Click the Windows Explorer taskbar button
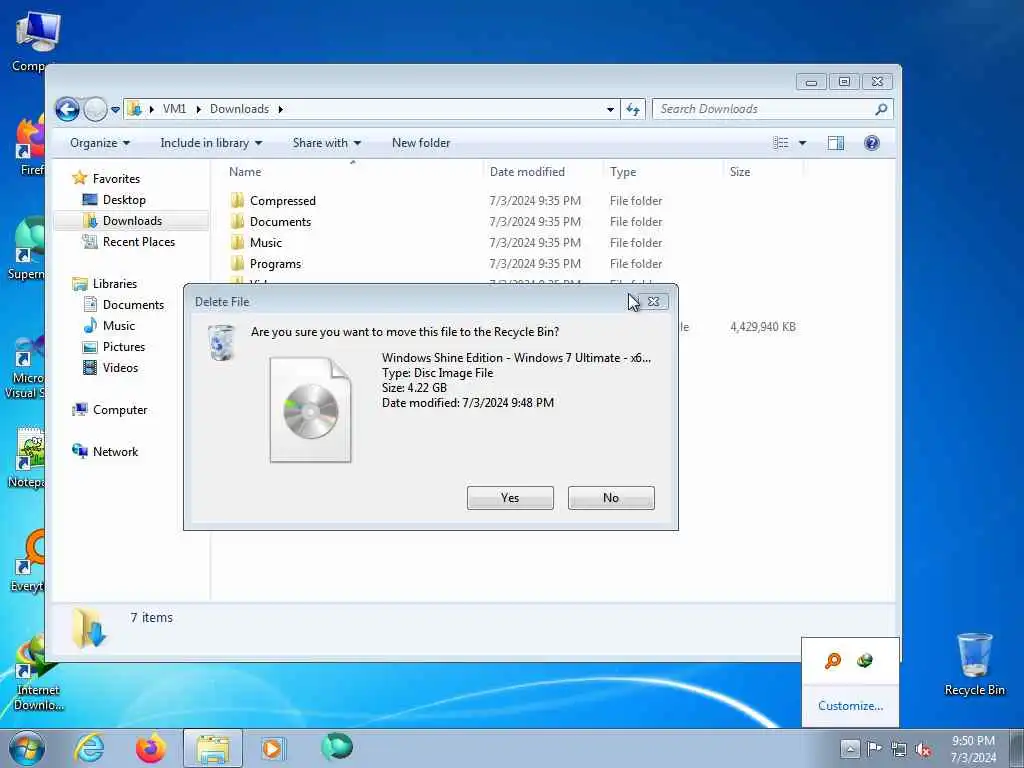Viewport: 1024px width, 768px height. (x=213, y=748)
